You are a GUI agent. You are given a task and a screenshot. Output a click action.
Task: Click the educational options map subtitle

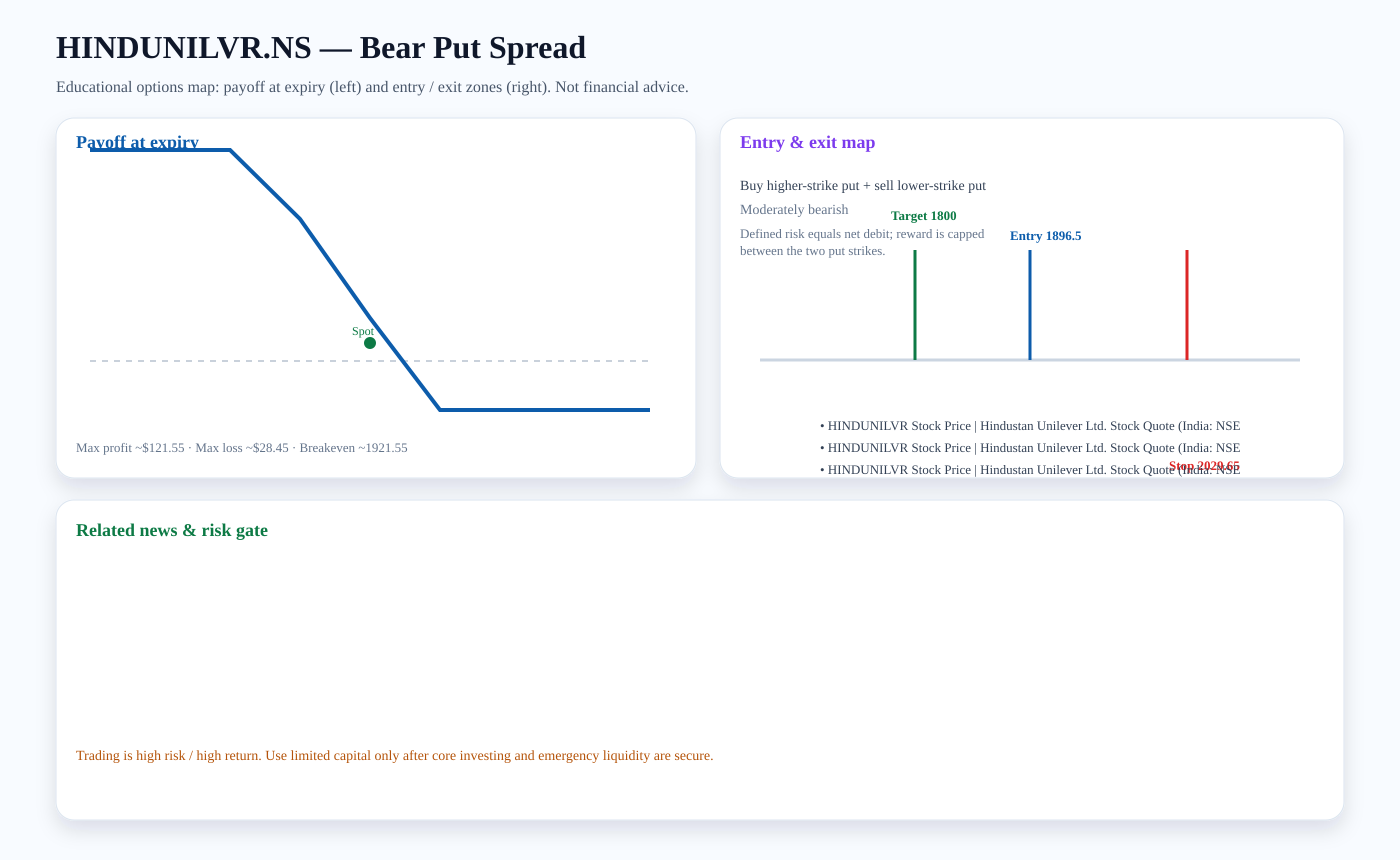click(x=372, y=87)
